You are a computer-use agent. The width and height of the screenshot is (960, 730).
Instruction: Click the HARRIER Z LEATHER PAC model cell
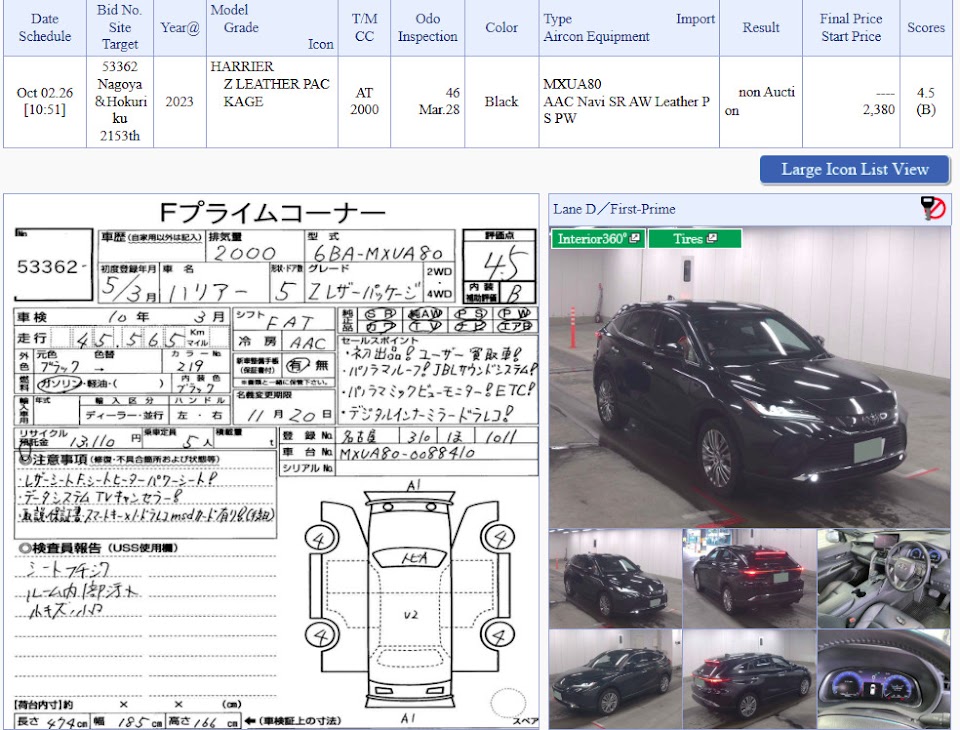(x=272, y=102)
